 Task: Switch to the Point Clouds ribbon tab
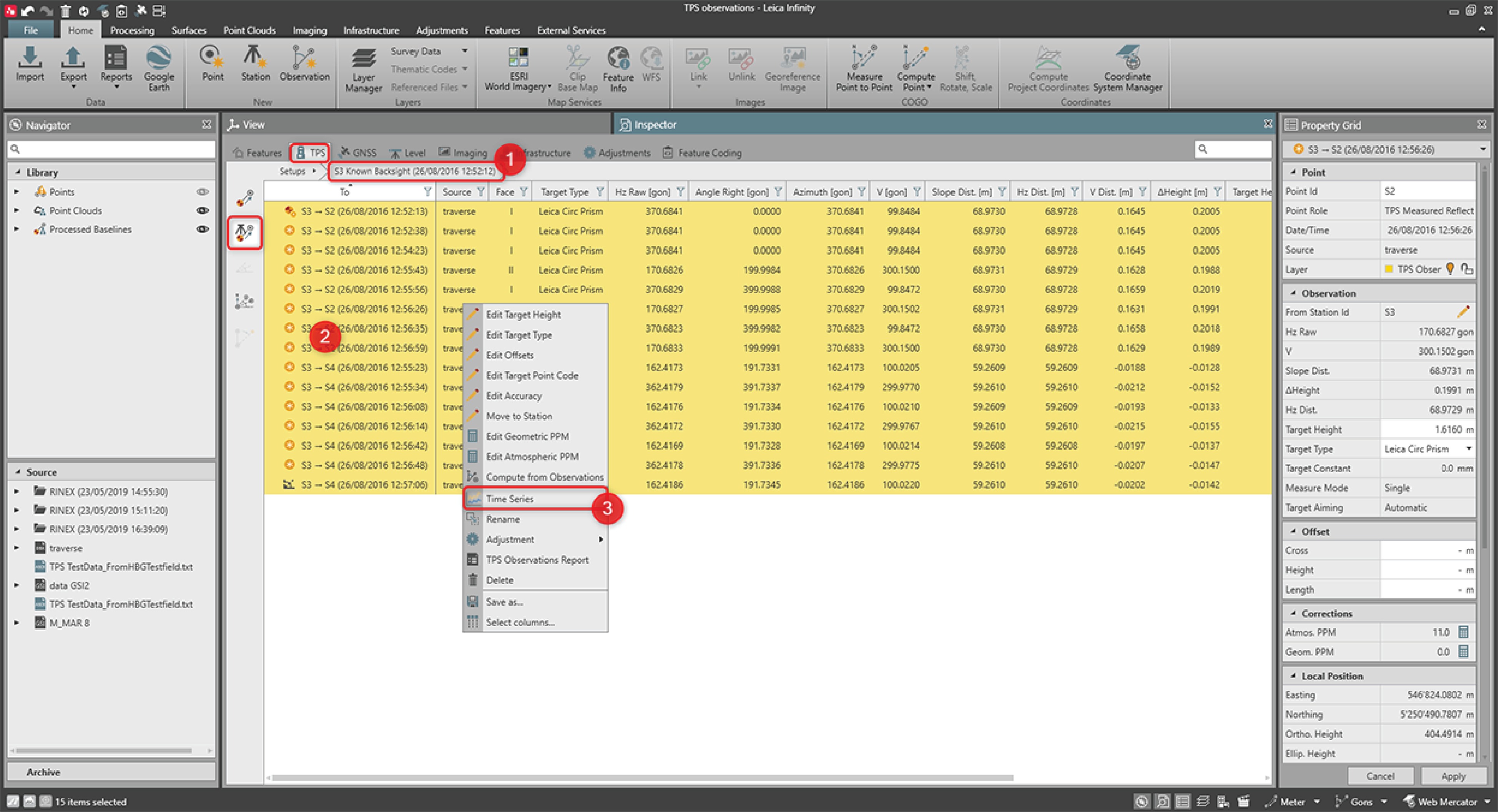pyautogui.click(x=249, y=30)
